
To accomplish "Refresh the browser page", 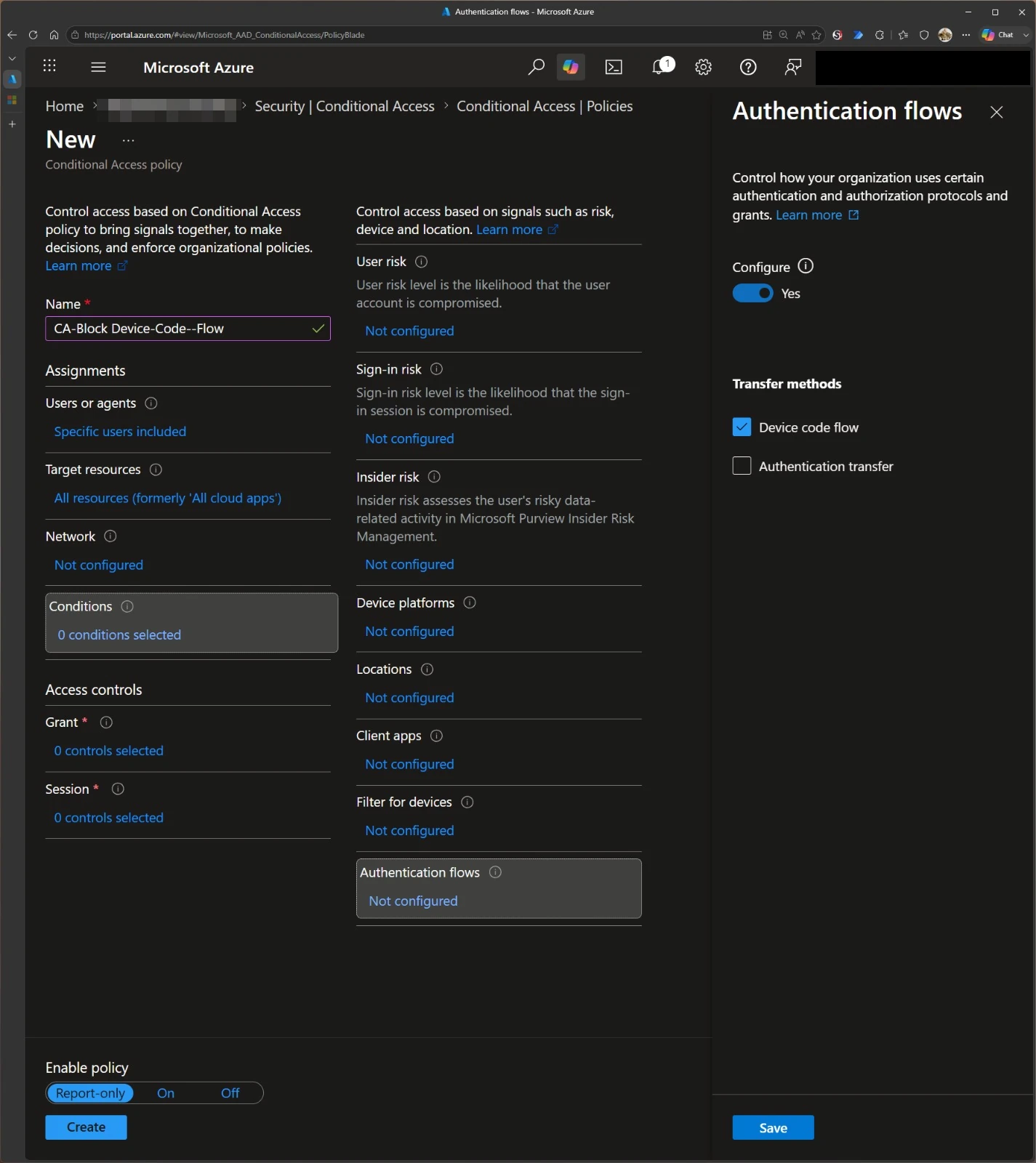I will tap(33, 35).
